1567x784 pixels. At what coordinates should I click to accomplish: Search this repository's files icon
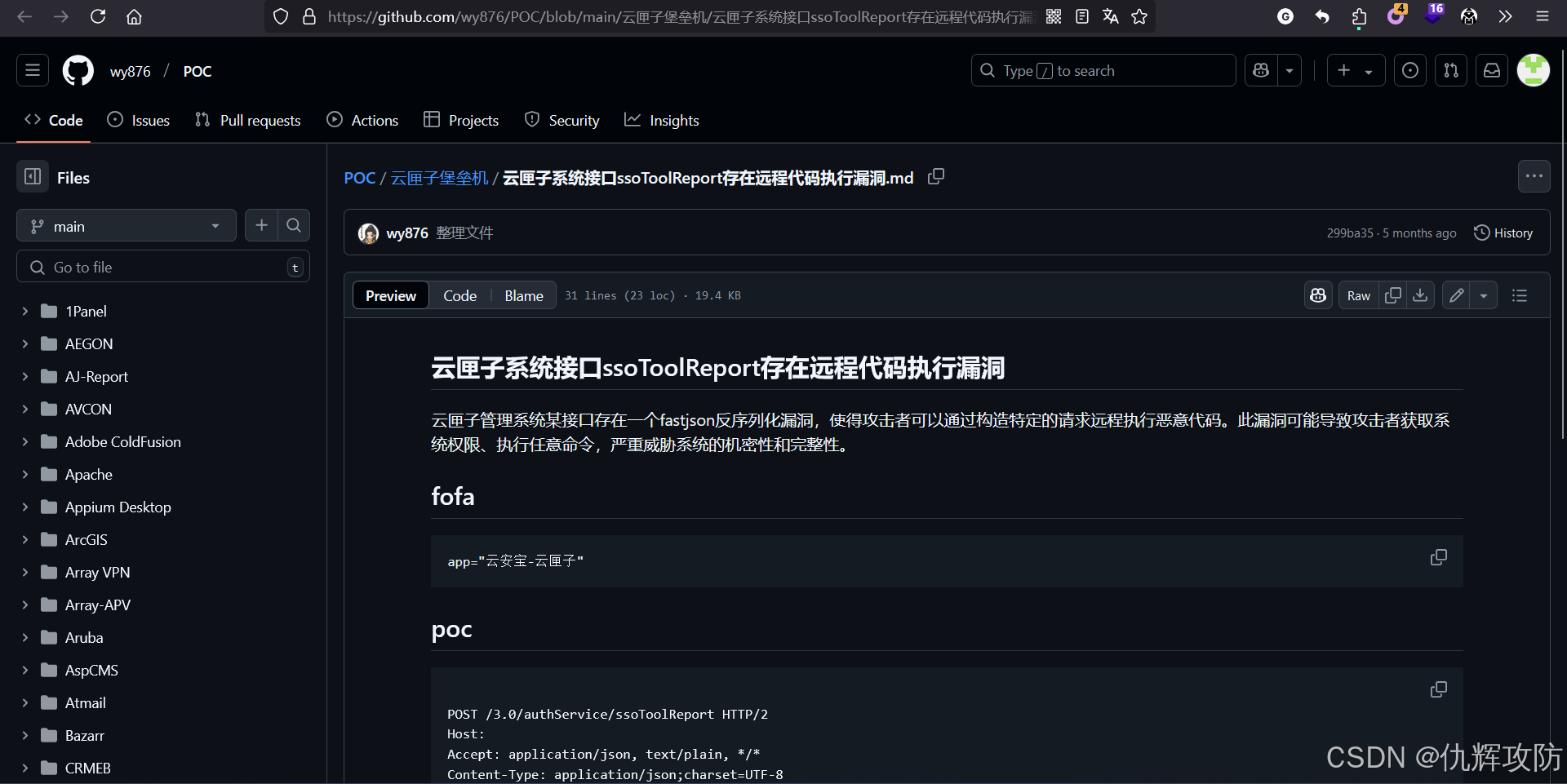coord(294,225)
